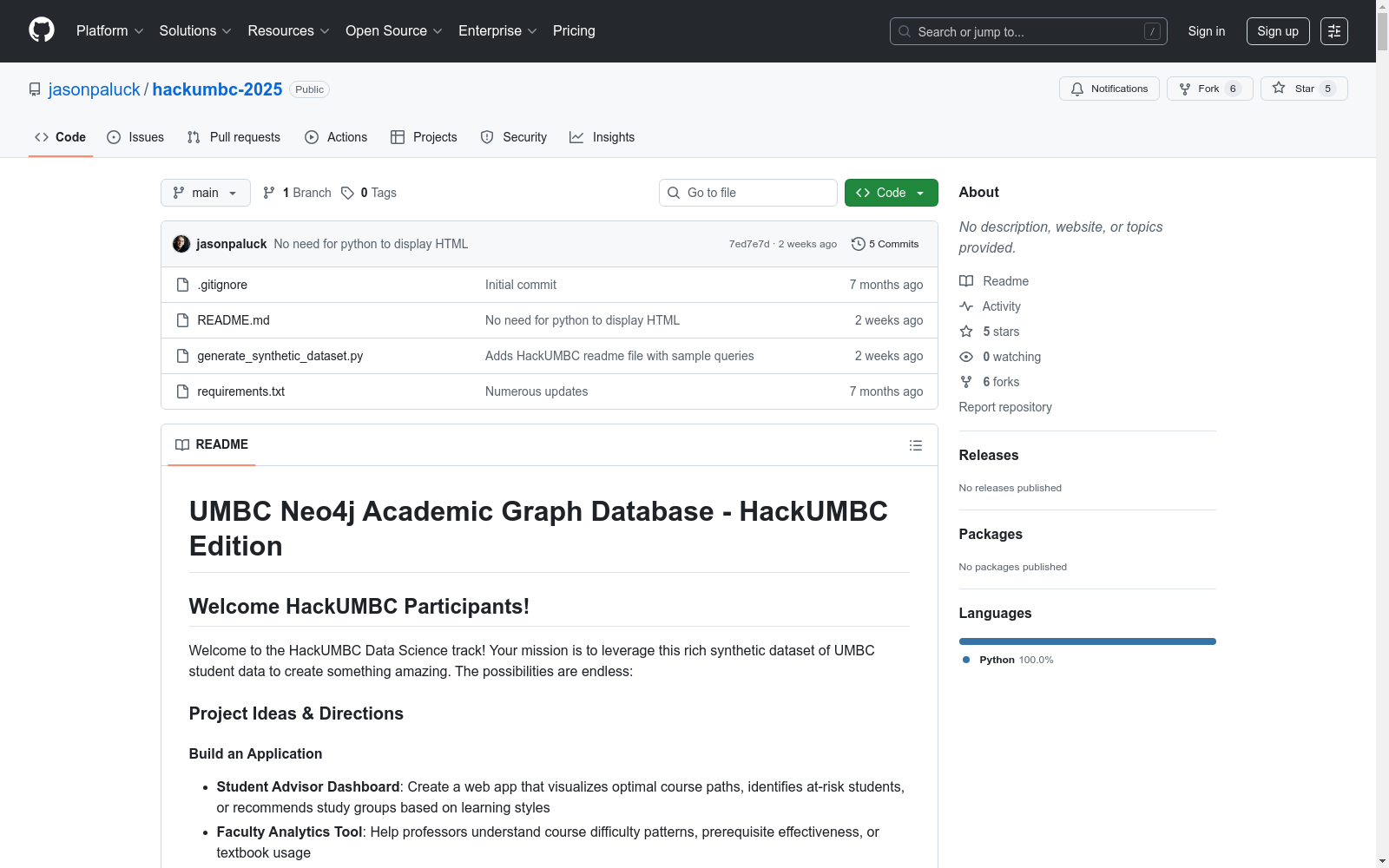1389x868 pixels.
Task: Go to the Pricing page
Action: click(574, 31)
